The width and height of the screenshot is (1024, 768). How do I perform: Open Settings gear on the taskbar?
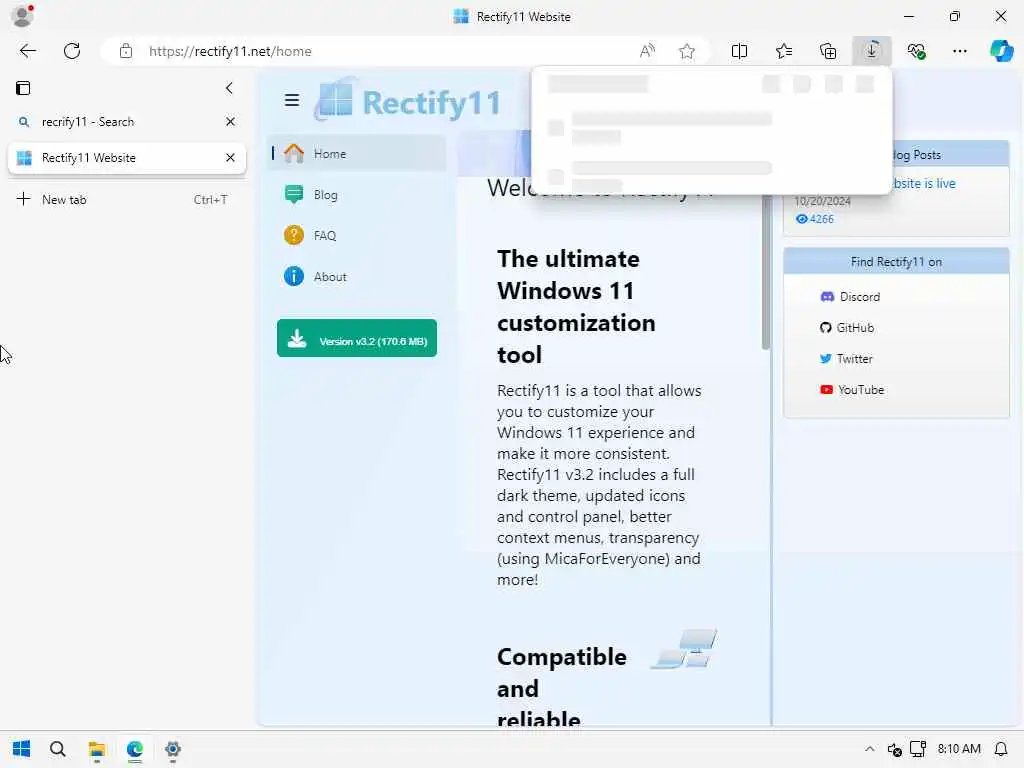(172, 749)
